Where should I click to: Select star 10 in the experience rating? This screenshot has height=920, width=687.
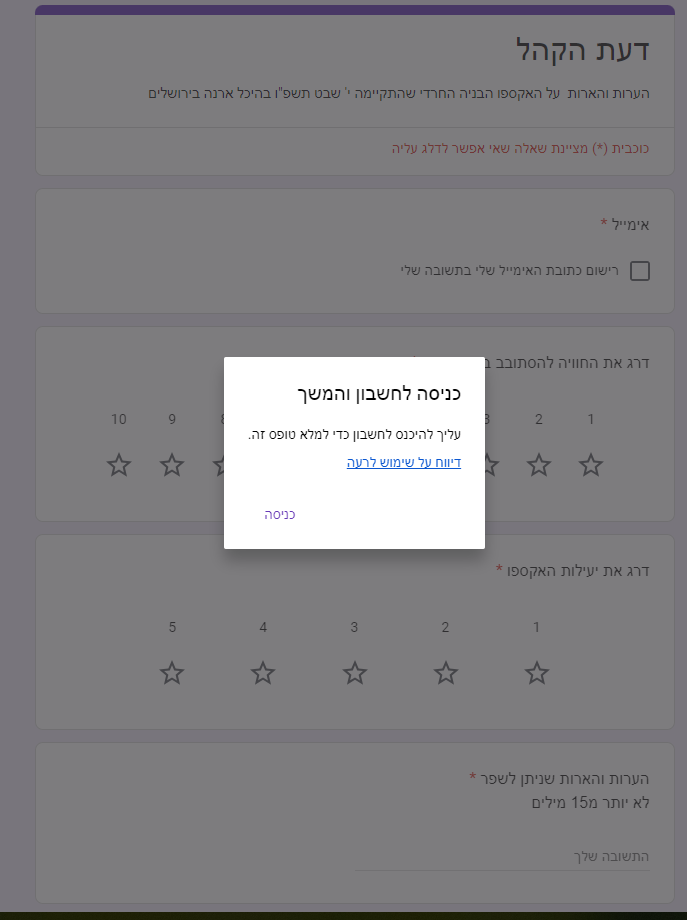click(119, 465)
